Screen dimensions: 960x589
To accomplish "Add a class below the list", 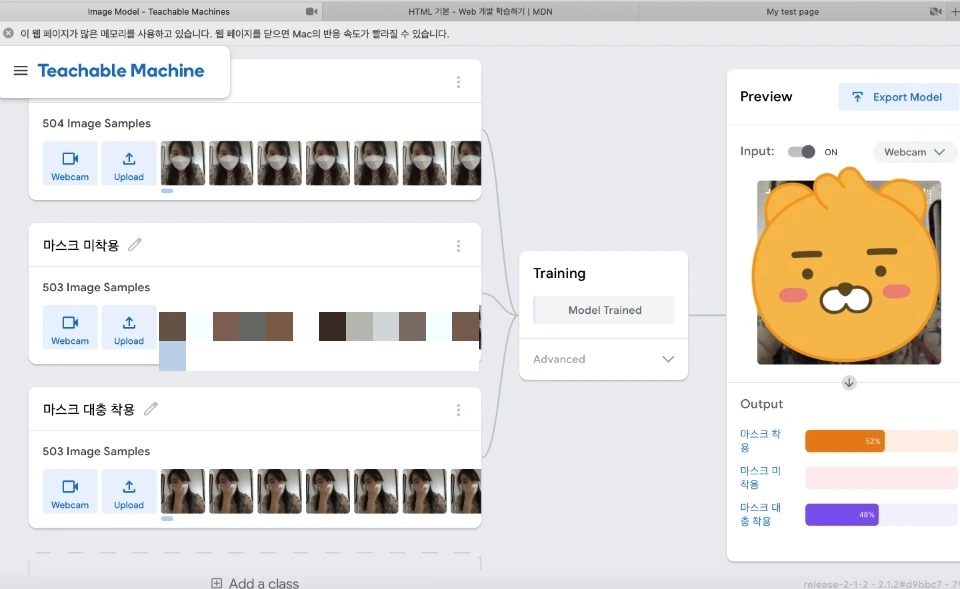I will click(x=255, y=583).
